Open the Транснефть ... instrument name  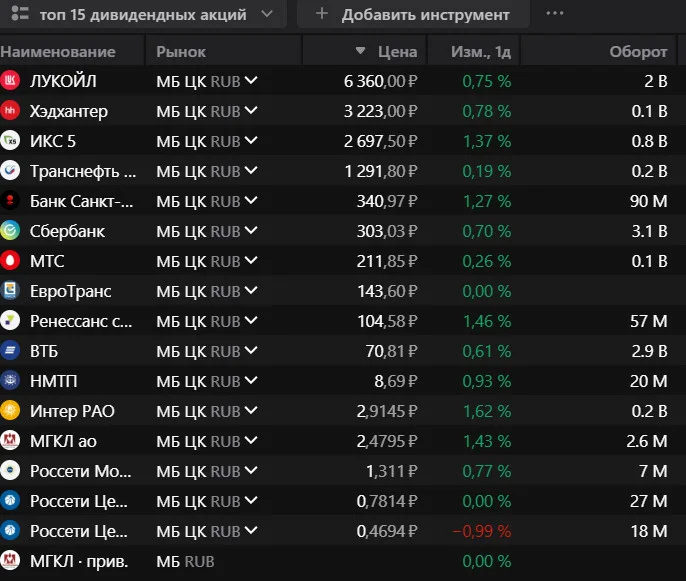pyautogui.click(x=83, y=171)
